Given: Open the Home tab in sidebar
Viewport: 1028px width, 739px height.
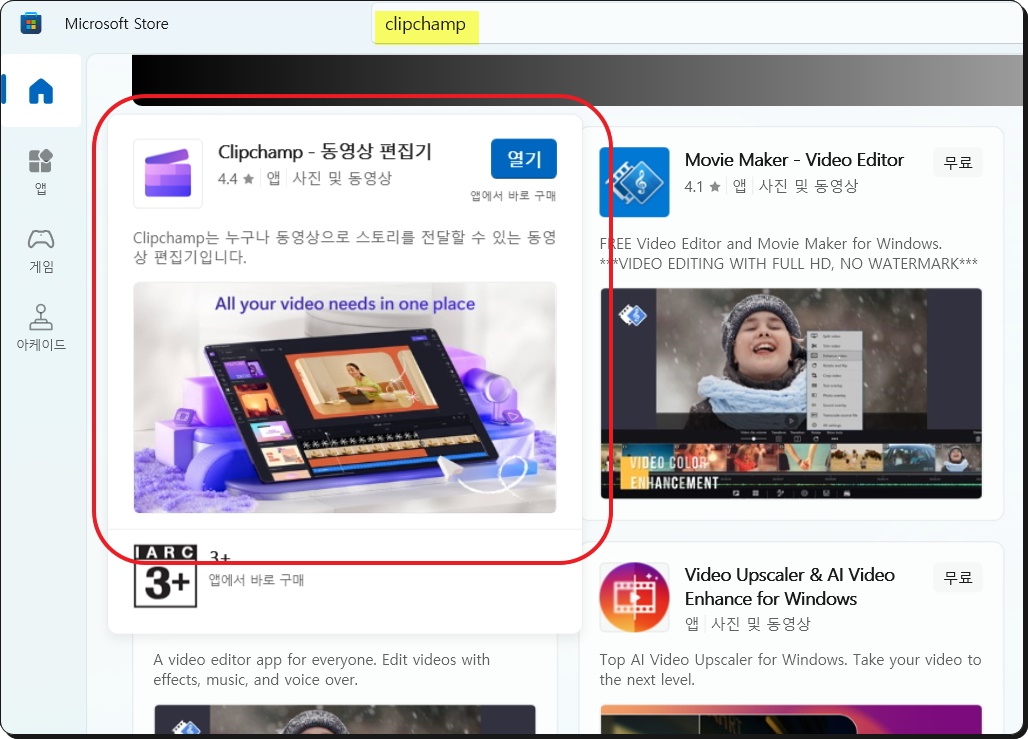Looking at the screenshot, I should pyautogui.click(x=41, y=90).
